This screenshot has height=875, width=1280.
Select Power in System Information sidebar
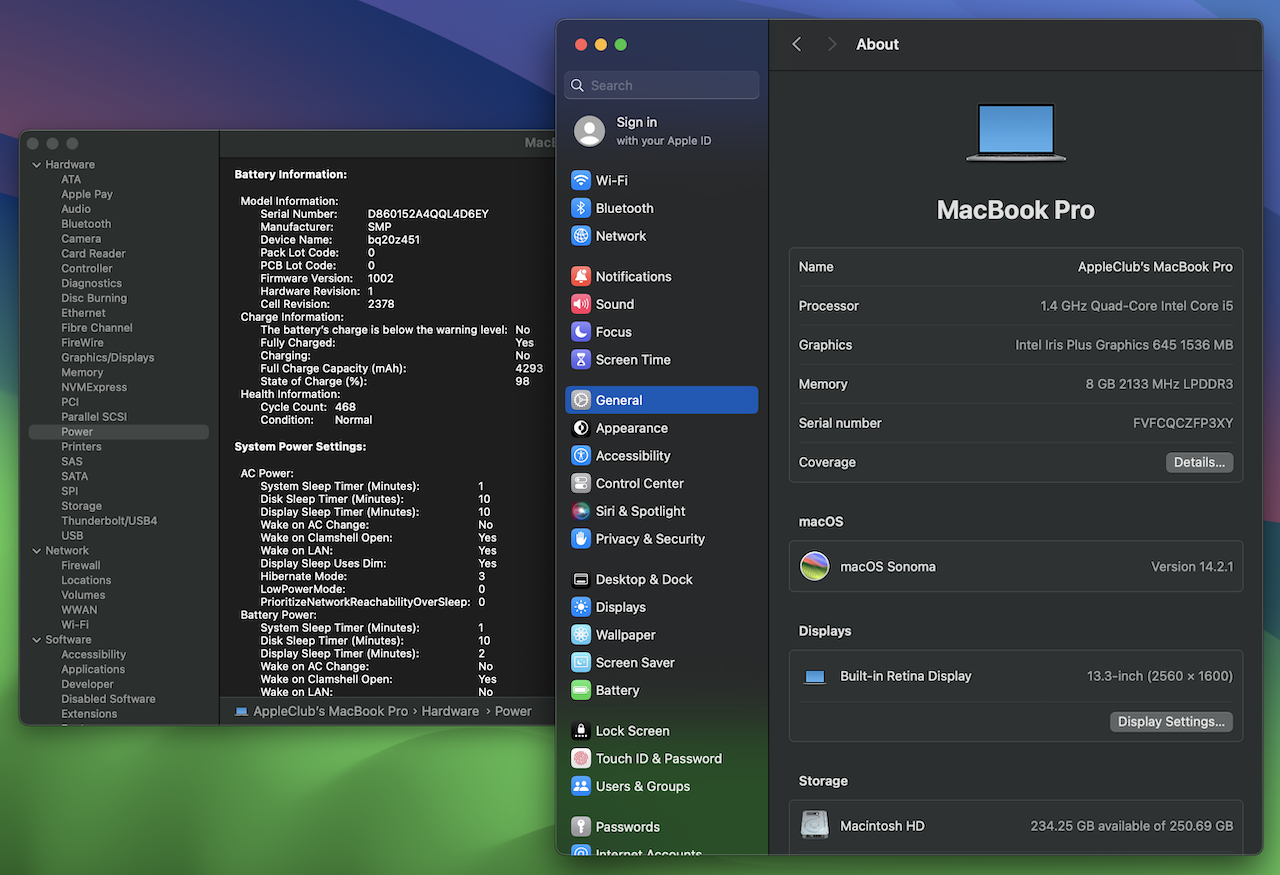(x=119, y=432)
